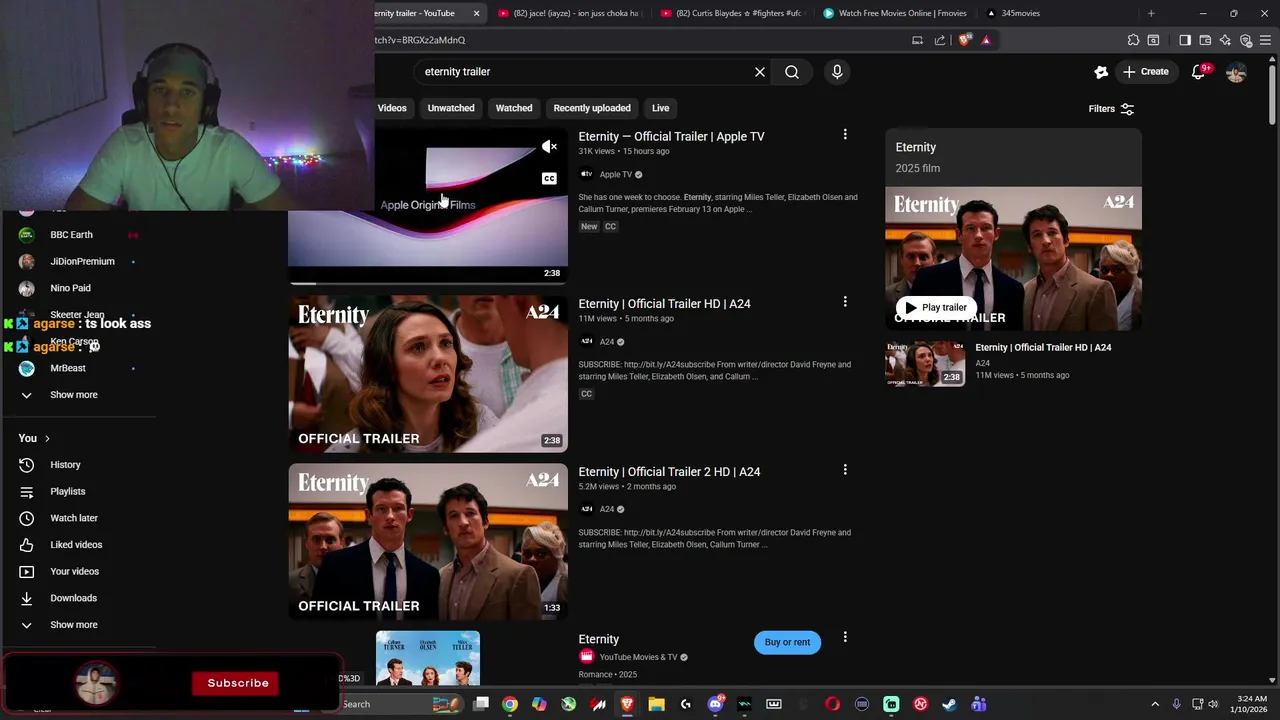
Task: Click the Brave Rewards triangle icon
Action: [x=986, y=40]
